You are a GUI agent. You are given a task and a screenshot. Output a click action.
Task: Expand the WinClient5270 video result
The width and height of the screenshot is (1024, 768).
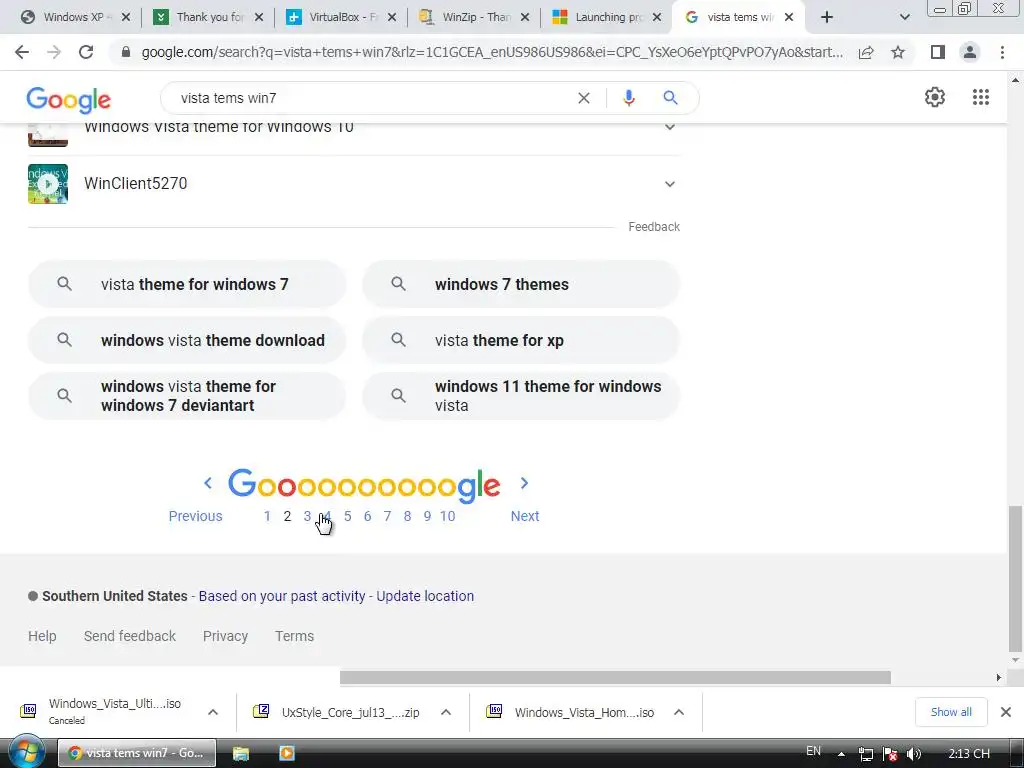(x=669, y=184)
